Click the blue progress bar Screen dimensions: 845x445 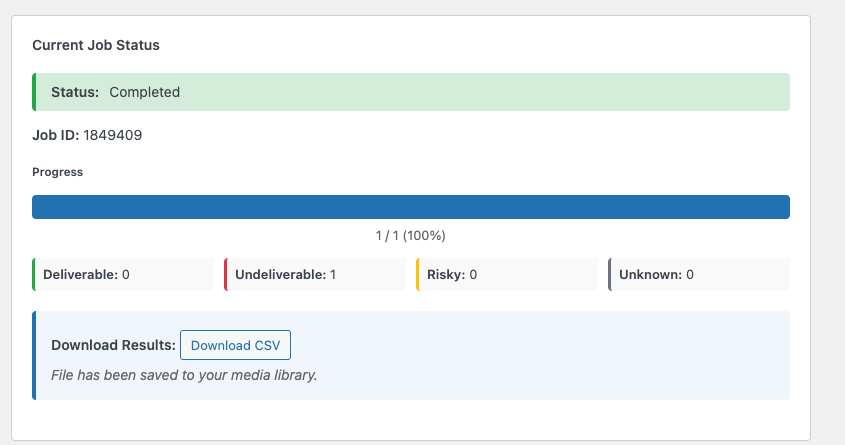pyautogui.click(x=410, y=207)
